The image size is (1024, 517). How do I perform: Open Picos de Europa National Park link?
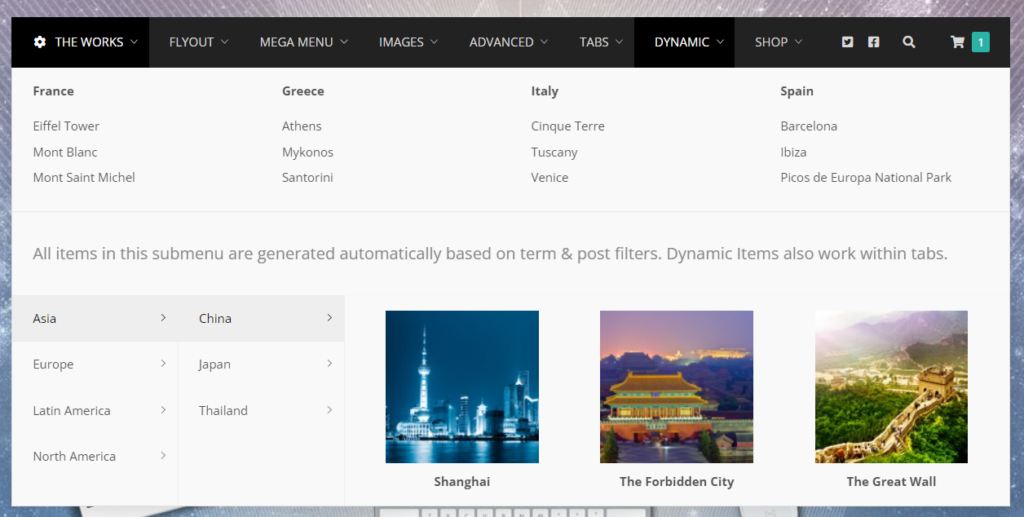(x=866, y=178)
